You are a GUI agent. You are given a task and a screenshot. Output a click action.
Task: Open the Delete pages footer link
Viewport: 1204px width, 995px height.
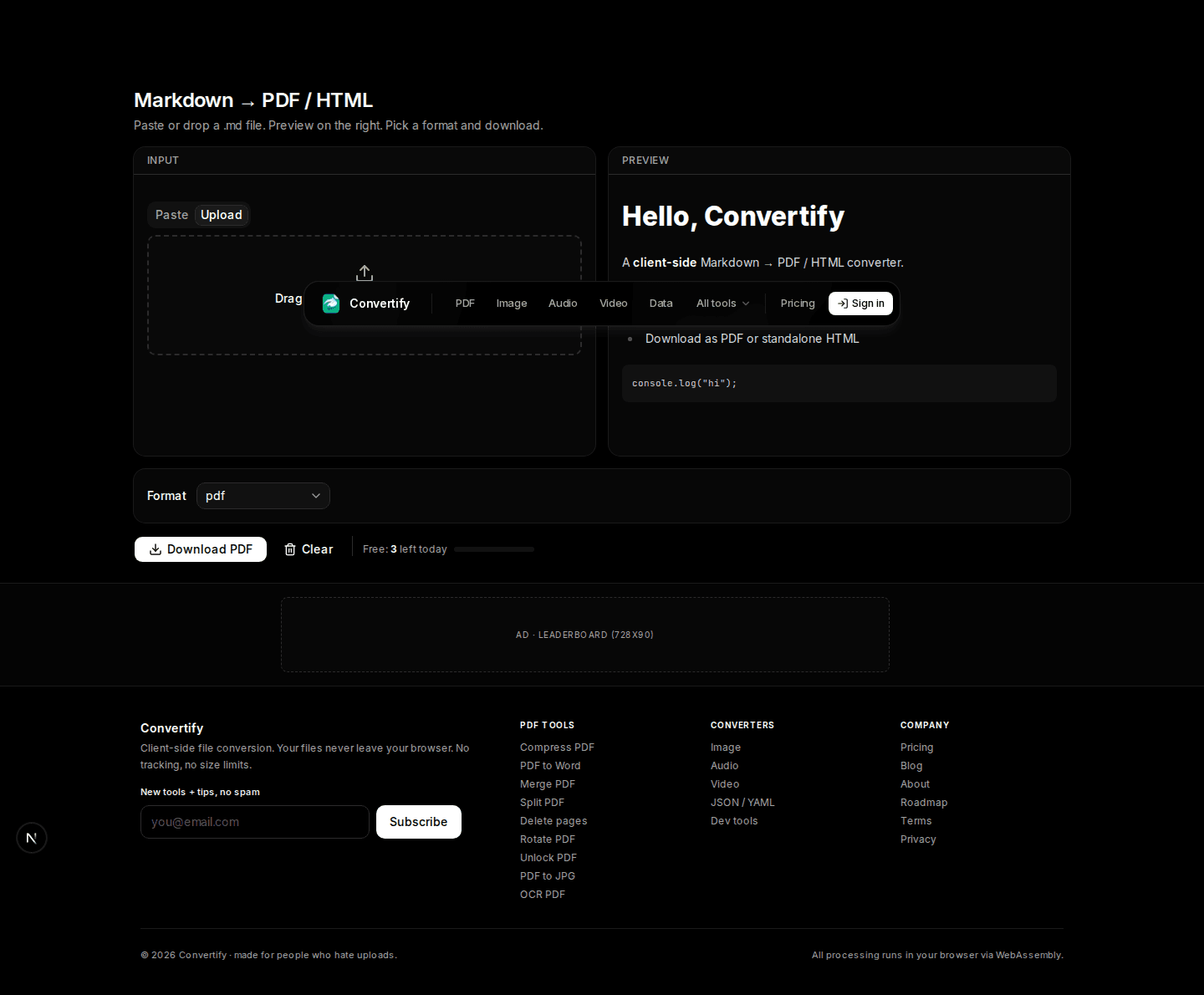point(554,821)
